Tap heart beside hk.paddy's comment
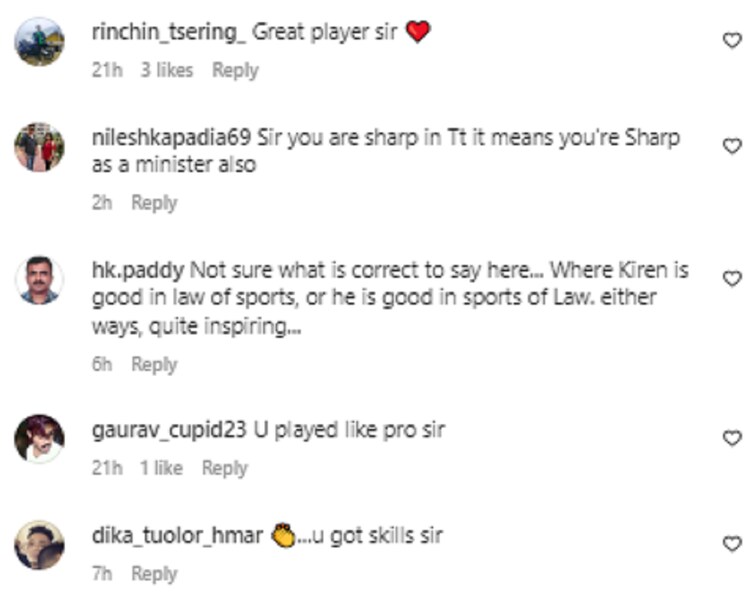 pos(731,279)
